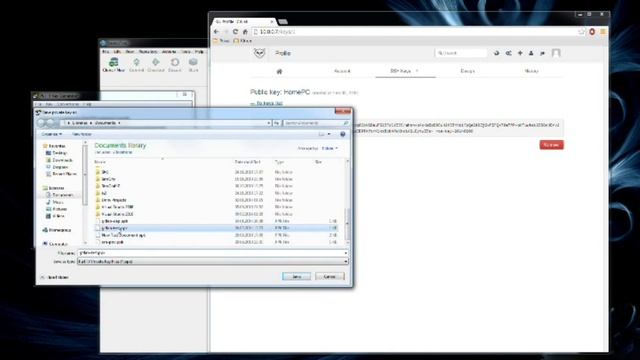This screenshot has width=640, height=360.
Task: Click the GitLab admin cogs icon
Action: coord(509,53)
